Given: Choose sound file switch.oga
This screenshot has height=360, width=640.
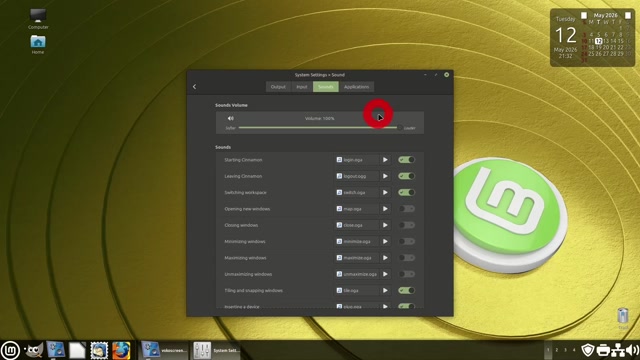Looking at the screenshot, I should [x=357, y=192].
